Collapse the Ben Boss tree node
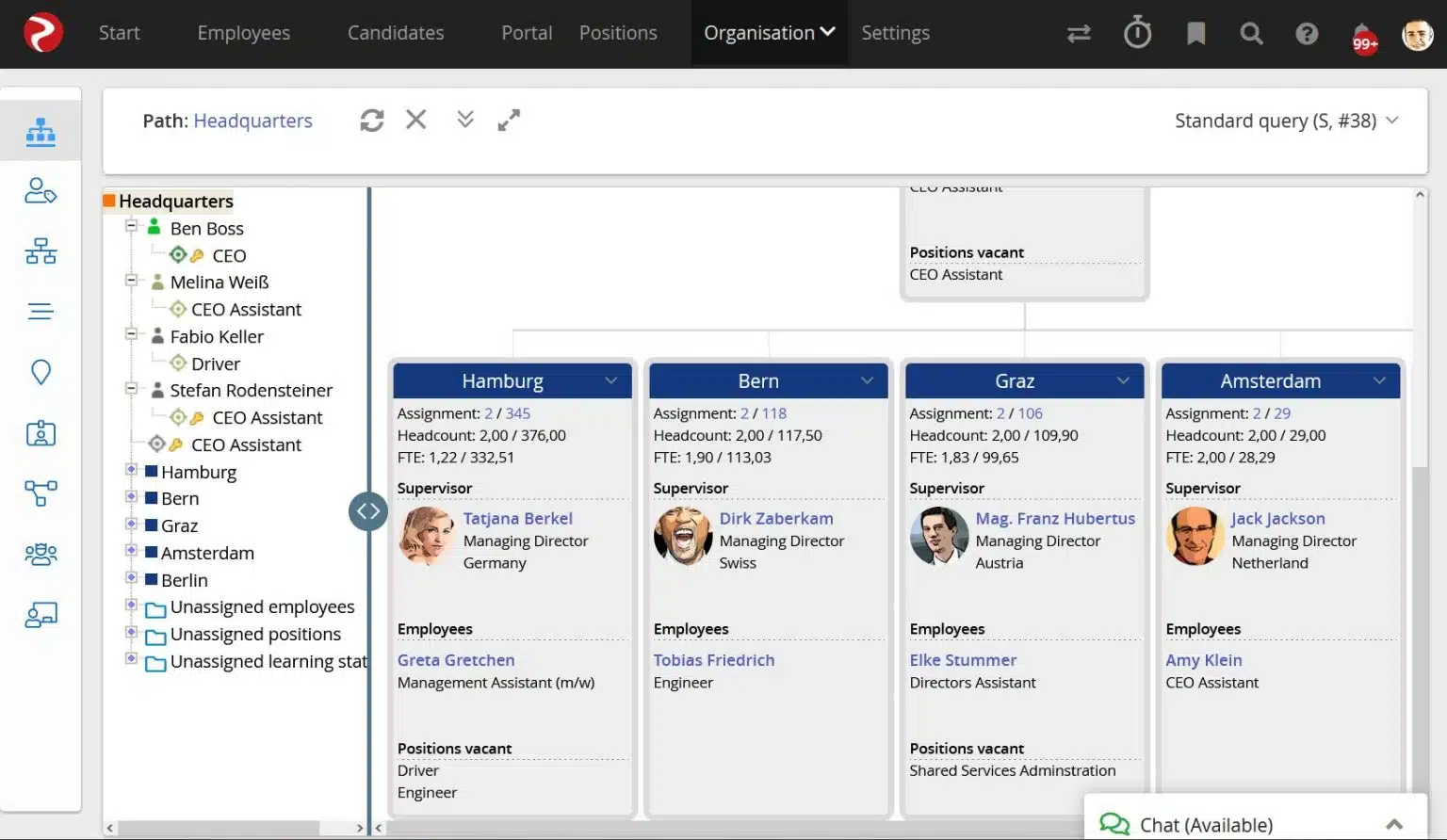Viewport: 1447px width, 840px height. pyautogui.click(x=131, y=227)
